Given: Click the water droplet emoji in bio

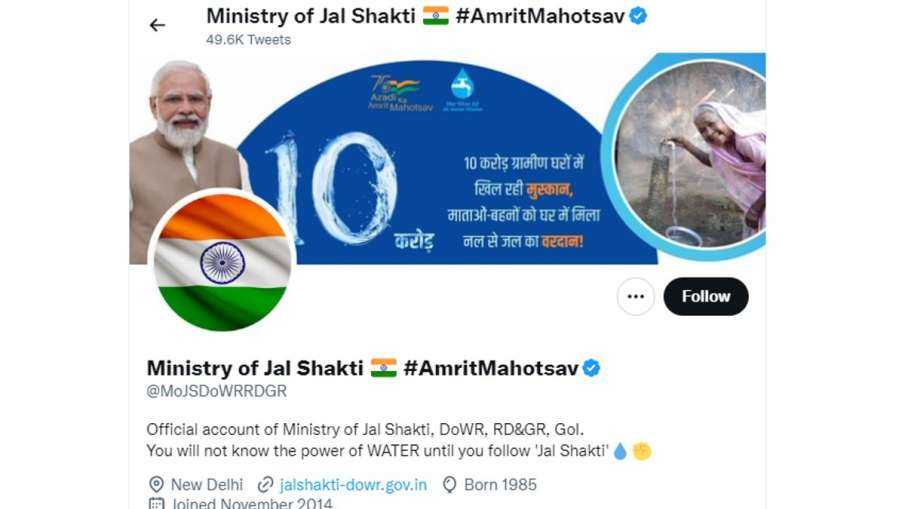Looking at the screenshot, I should 620,451.
